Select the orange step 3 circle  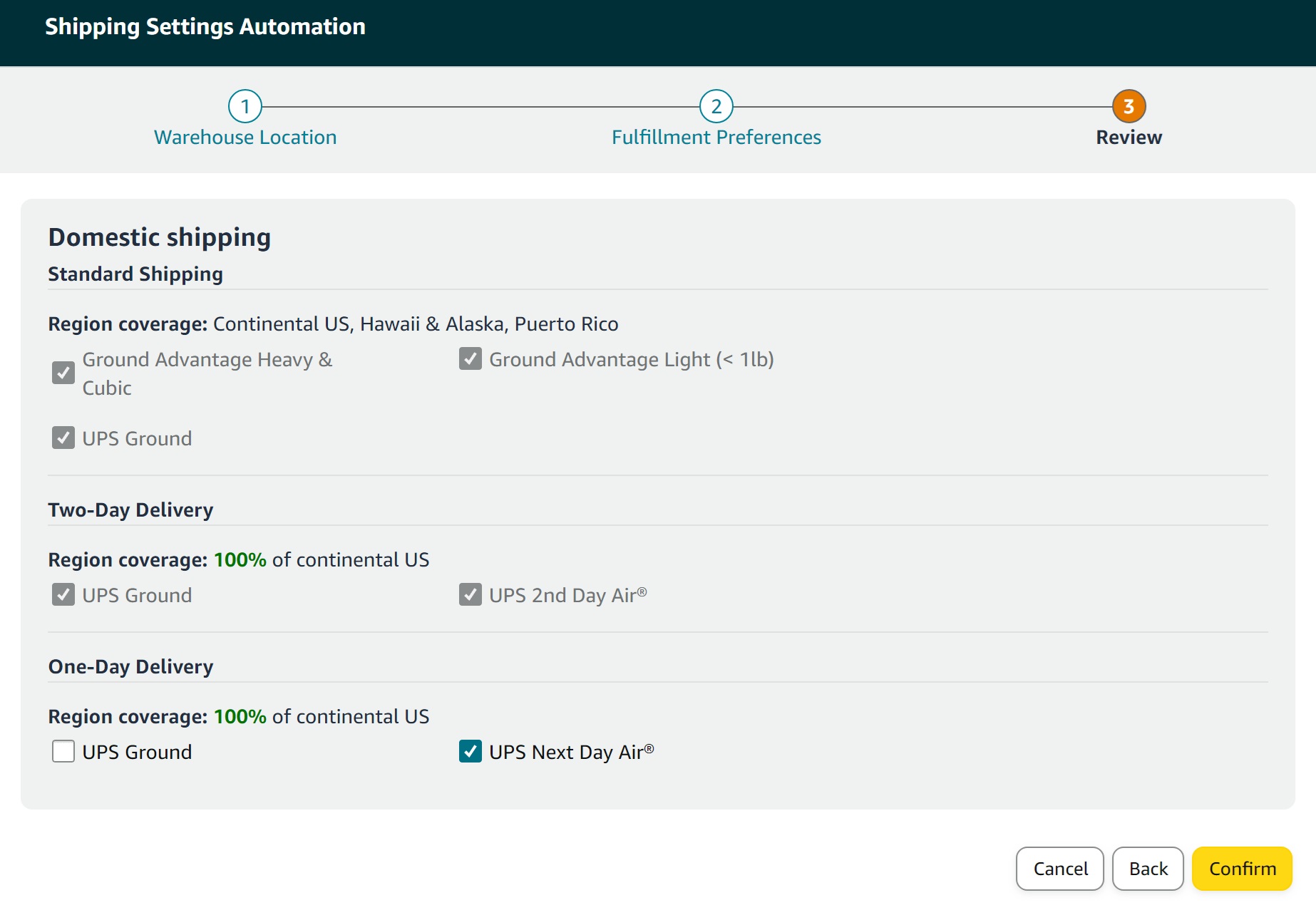(1129, 107)
